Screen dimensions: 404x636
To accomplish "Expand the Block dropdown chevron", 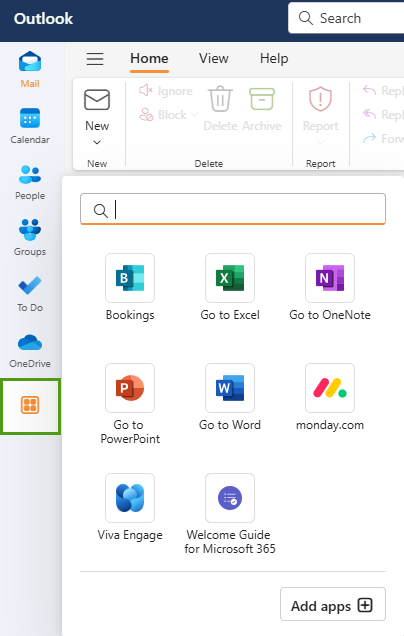I will (x=194, y=115).
